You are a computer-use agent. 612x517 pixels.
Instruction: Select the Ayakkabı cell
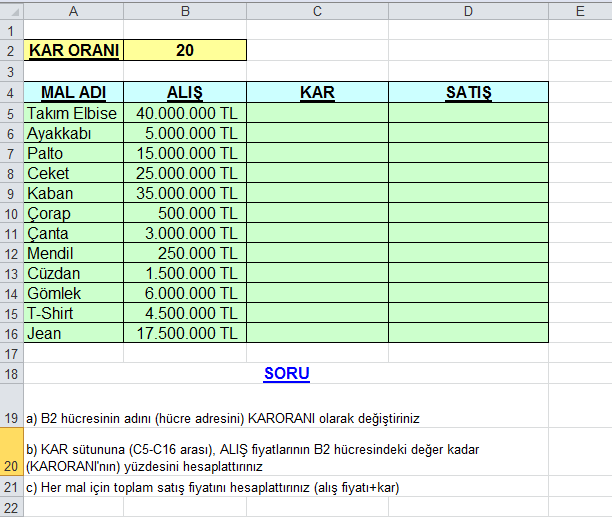point(74,133)
